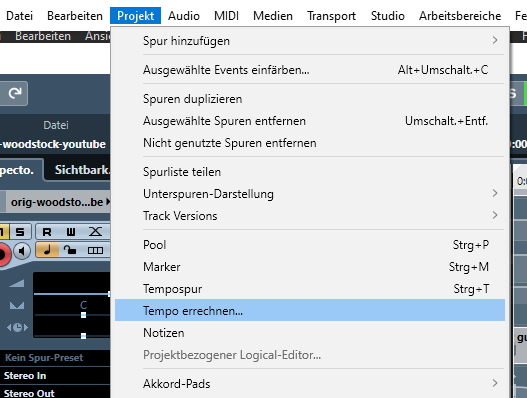Click the redo arrow icon
527x398 pixels.
click(14, 93)
